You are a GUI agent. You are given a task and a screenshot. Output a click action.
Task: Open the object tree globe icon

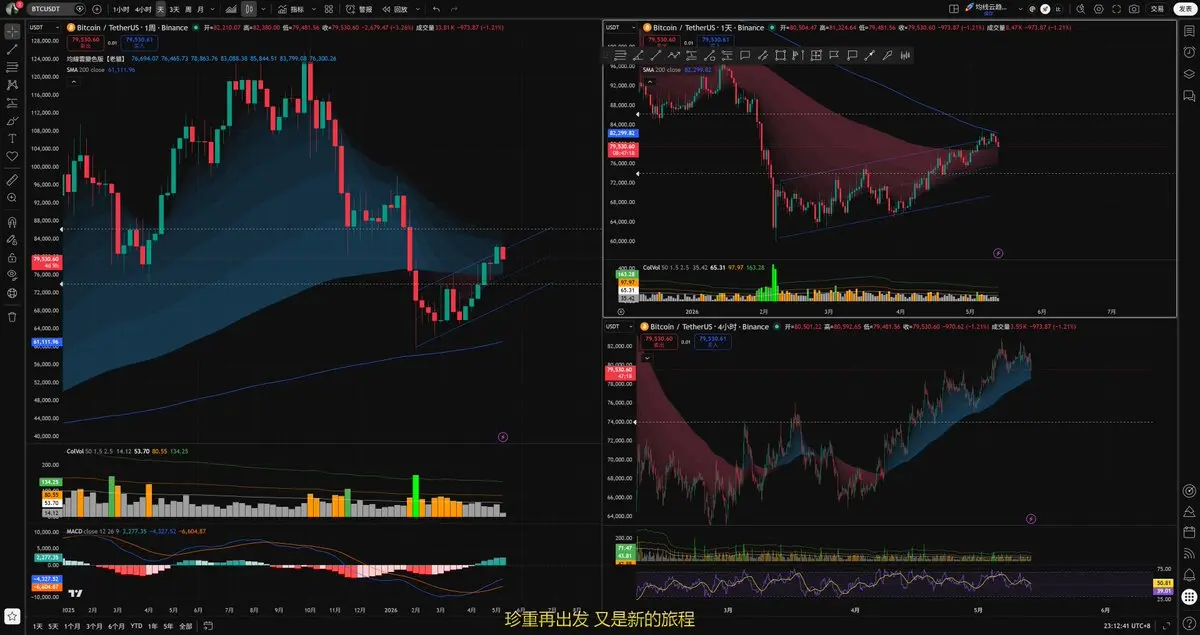(12, 292)
